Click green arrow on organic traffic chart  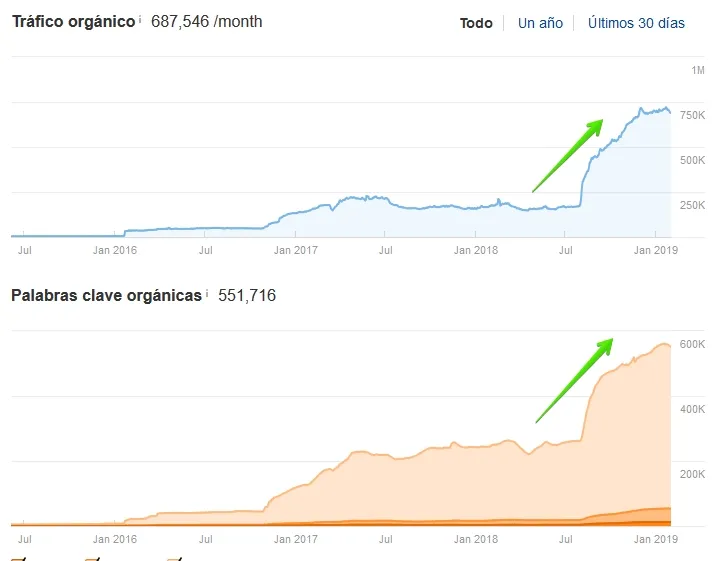(568, 155)
